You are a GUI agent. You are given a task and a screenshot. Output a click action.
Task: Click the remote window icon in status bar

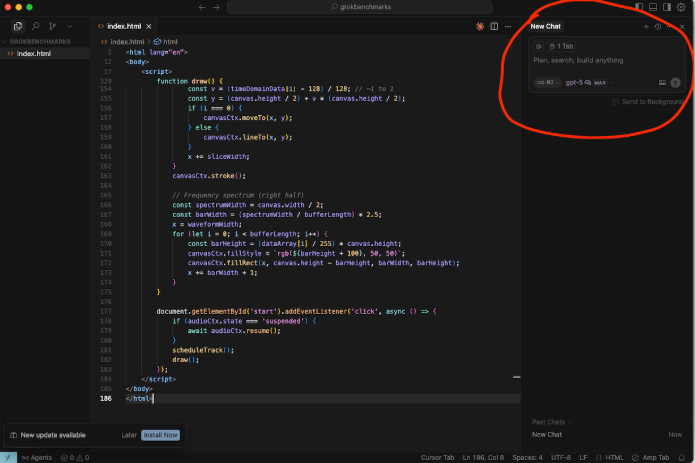(8, 458)
